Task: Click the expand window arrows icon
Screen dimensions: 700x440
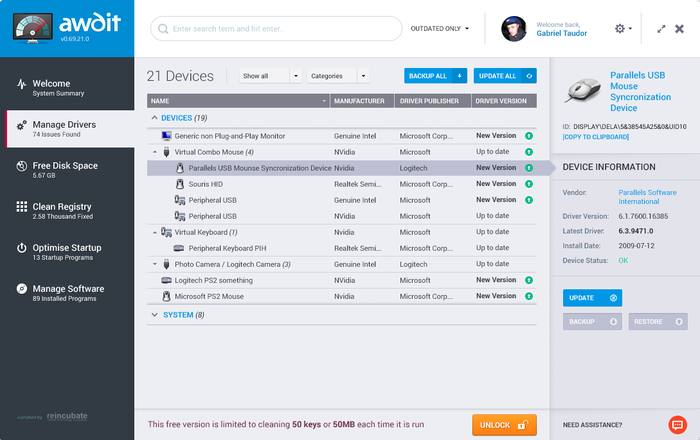Action: click(661, 29)
